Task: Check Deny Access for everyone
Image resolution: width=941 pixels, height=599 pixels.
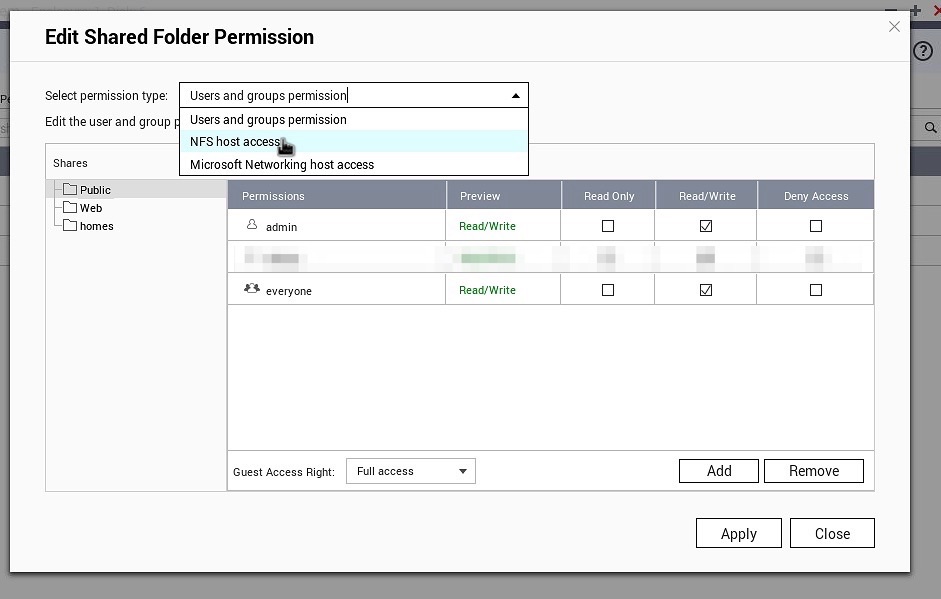Action: point(815,290)
